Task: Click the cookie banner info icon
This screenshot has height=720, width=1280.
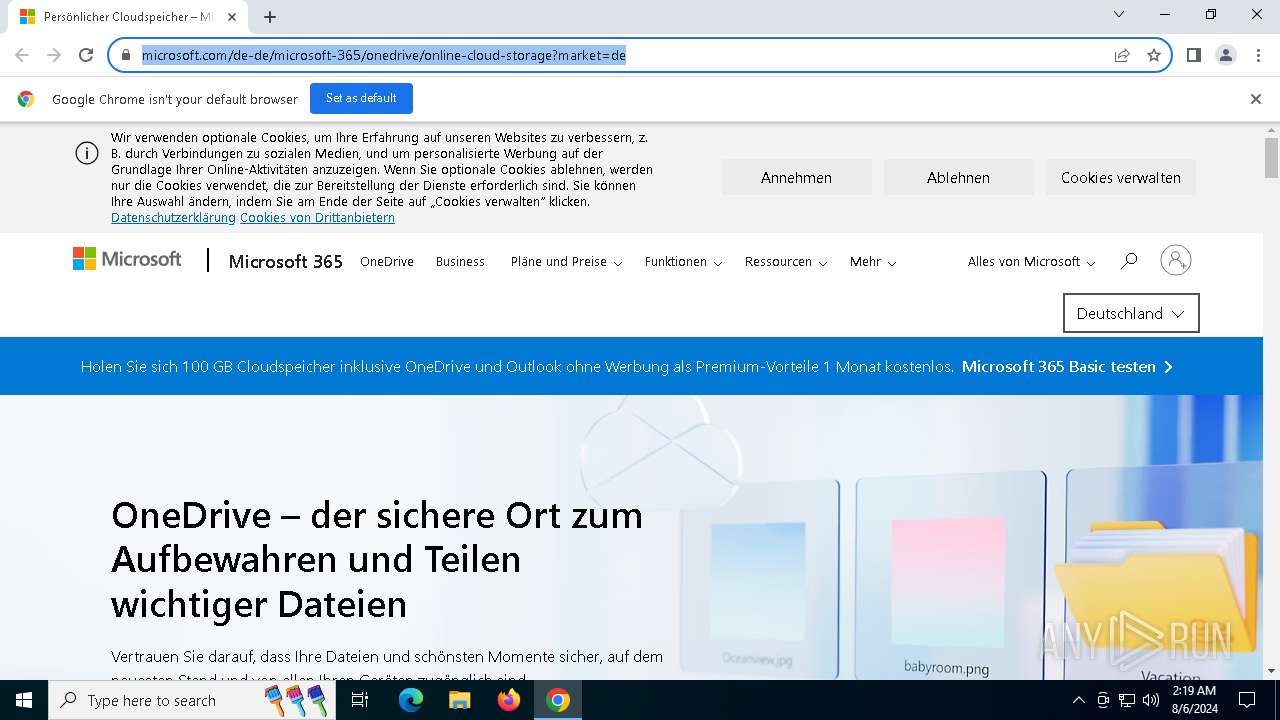Action: coord(87,153)
